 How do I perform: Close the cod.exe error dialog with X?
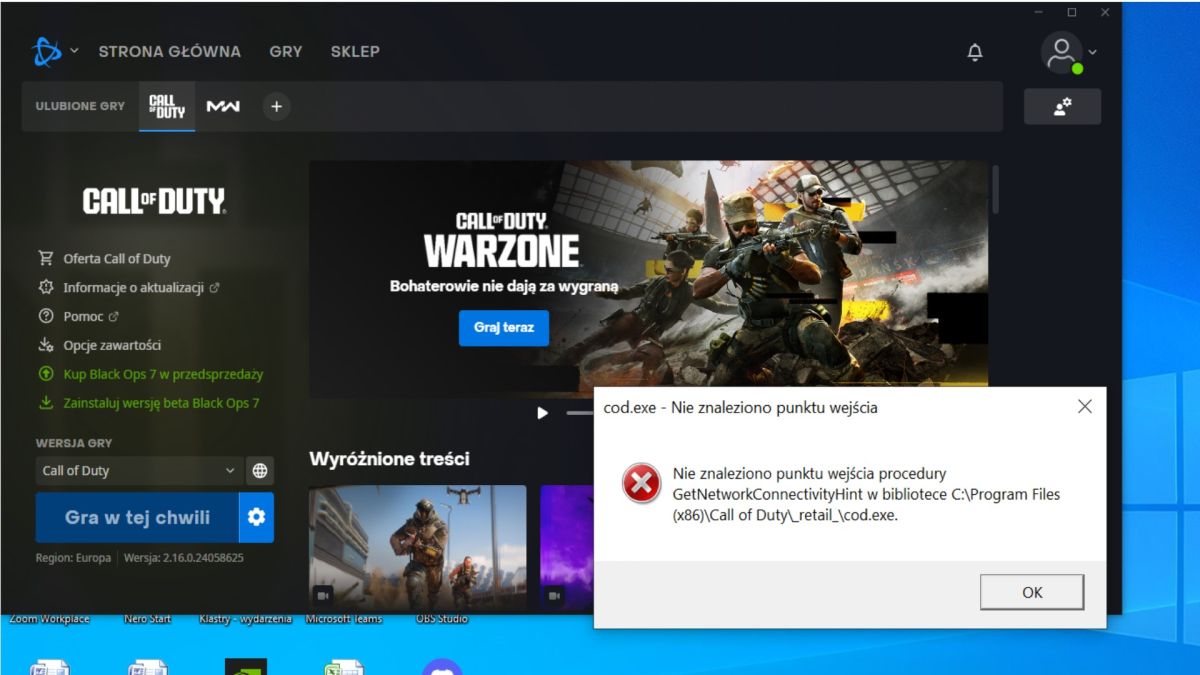coord(1085,406)
